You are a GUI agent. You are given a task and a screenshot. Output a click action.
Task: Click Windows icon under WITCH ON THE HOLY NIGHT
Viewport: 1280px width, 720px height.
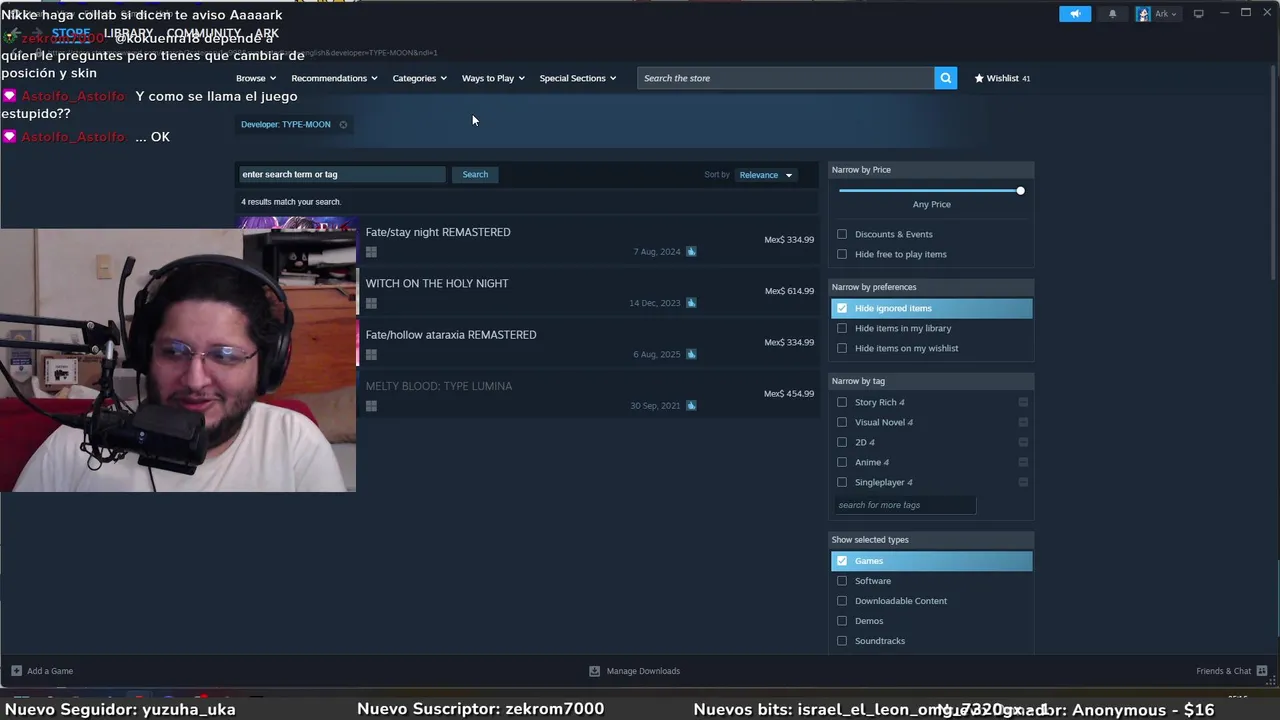tap(371, 303)
